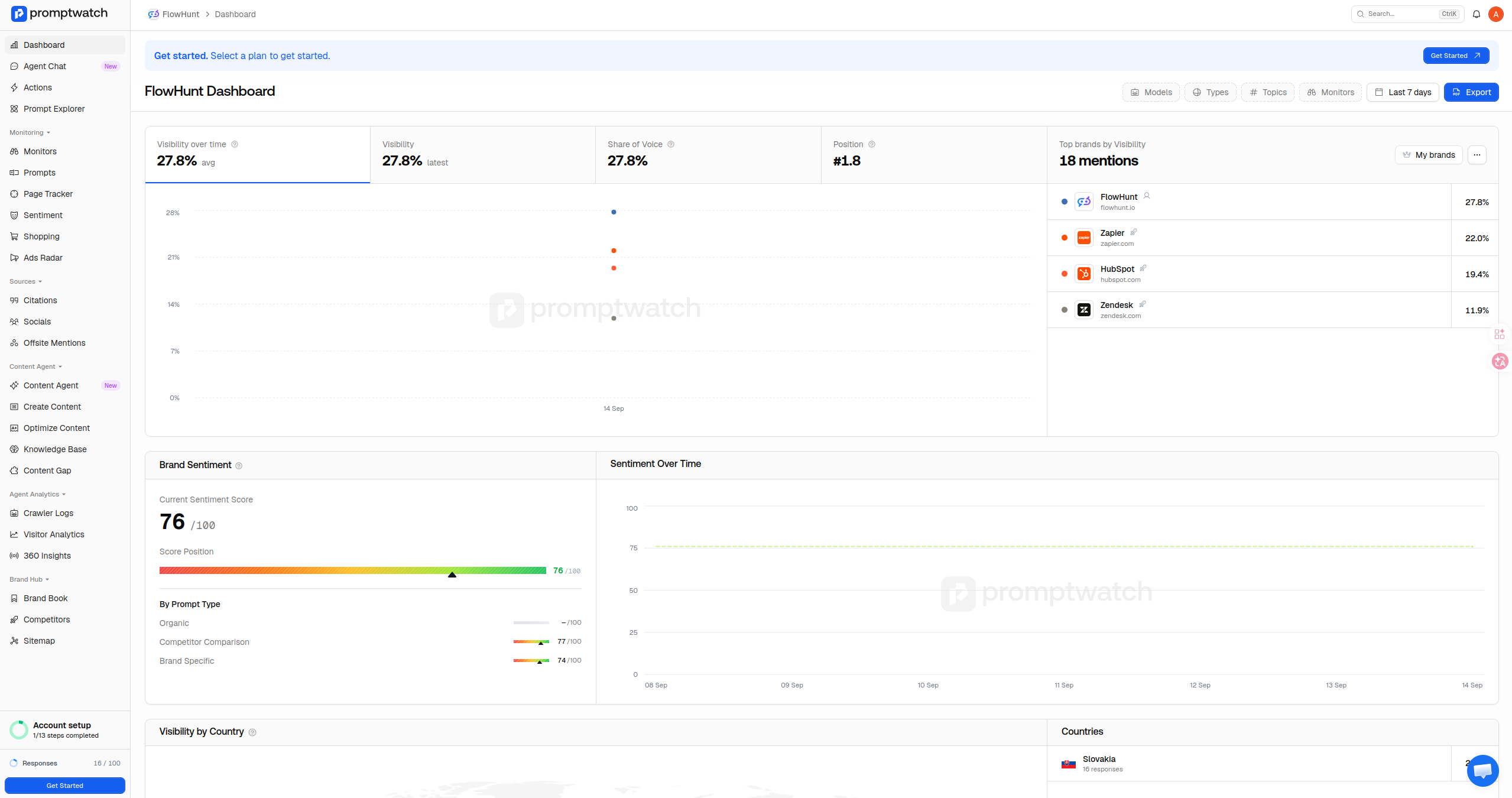Click the grid widget icon at right edge
The image size is (1512, 798).
(x=1500, y=335)
